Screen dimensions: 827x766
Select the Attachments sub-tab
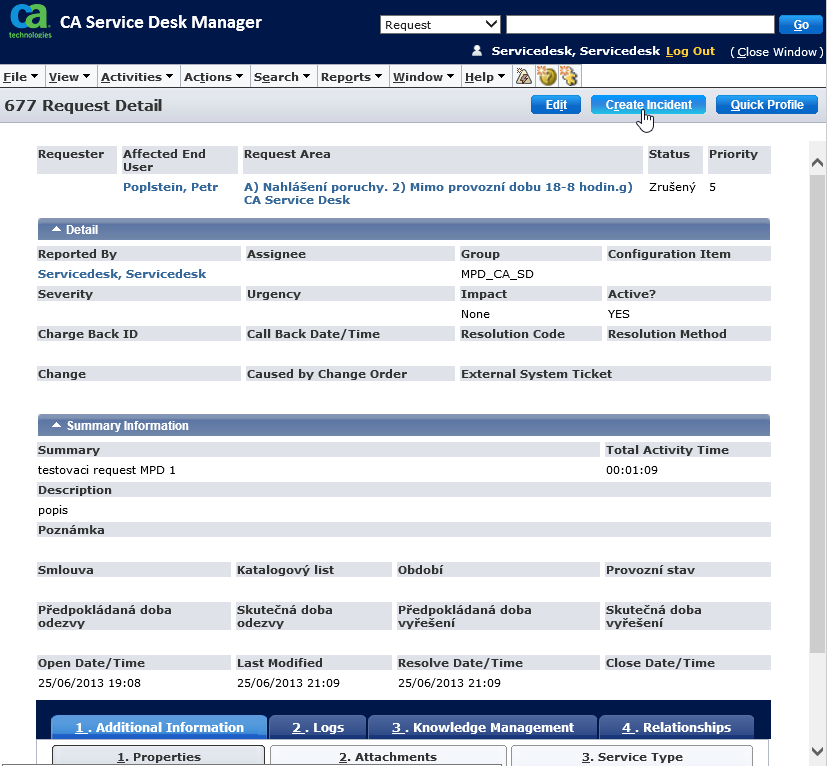click(388, 756)
